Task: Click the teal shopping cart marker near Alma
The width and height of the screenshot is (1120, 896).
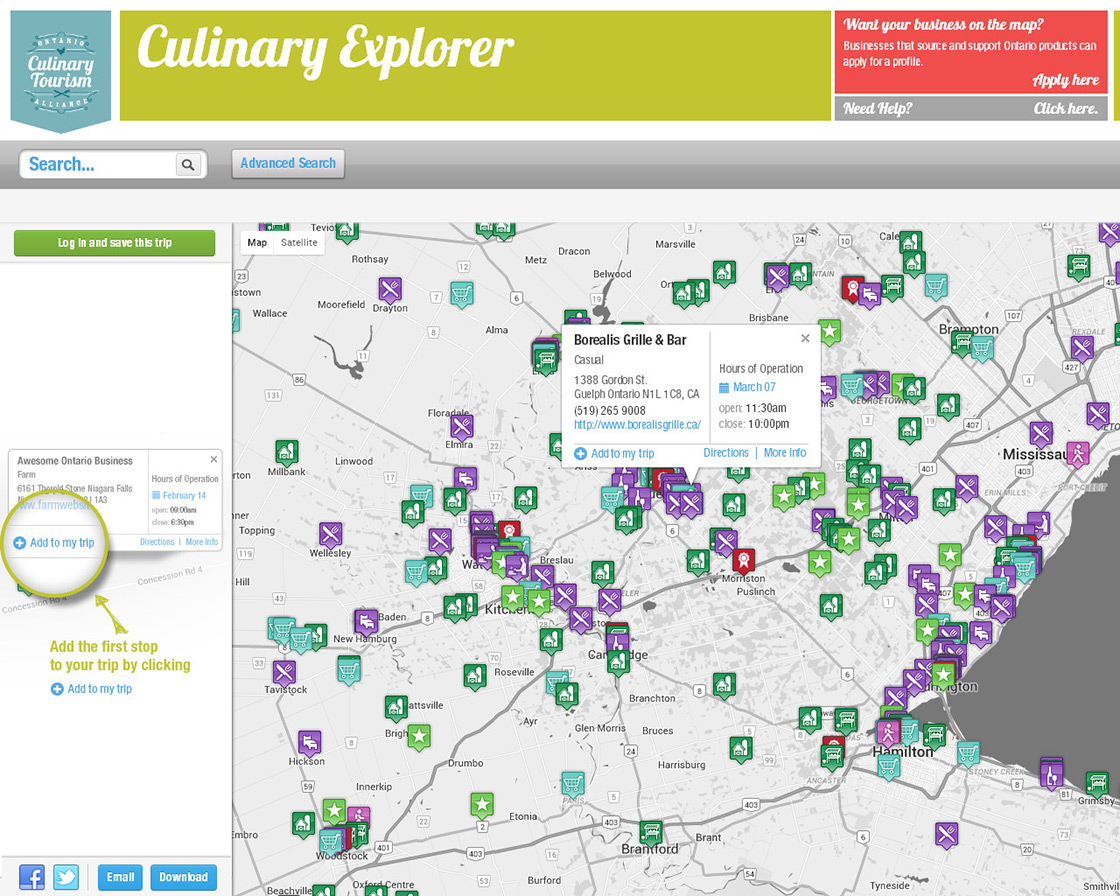Action: coord(462,294)
